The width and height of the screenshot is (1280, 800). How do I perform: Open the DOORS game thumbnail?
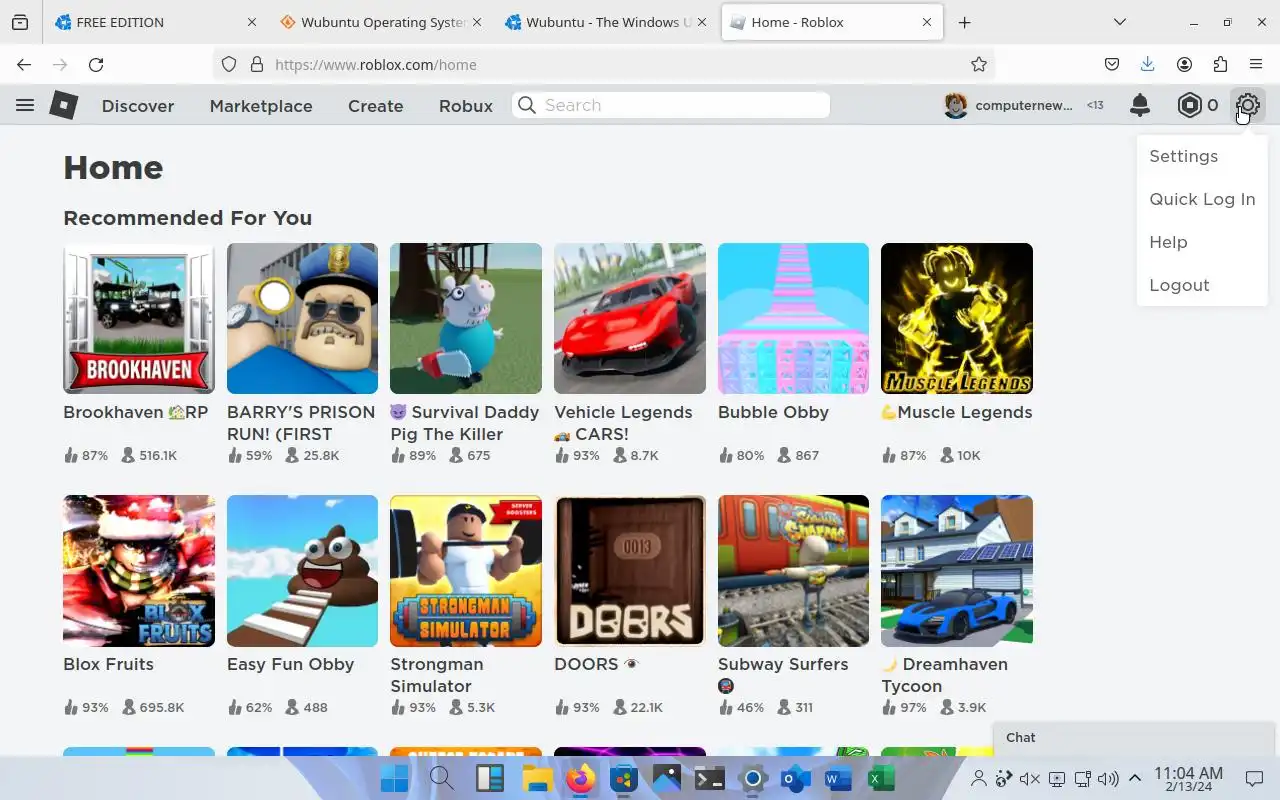tap(630, 571)
